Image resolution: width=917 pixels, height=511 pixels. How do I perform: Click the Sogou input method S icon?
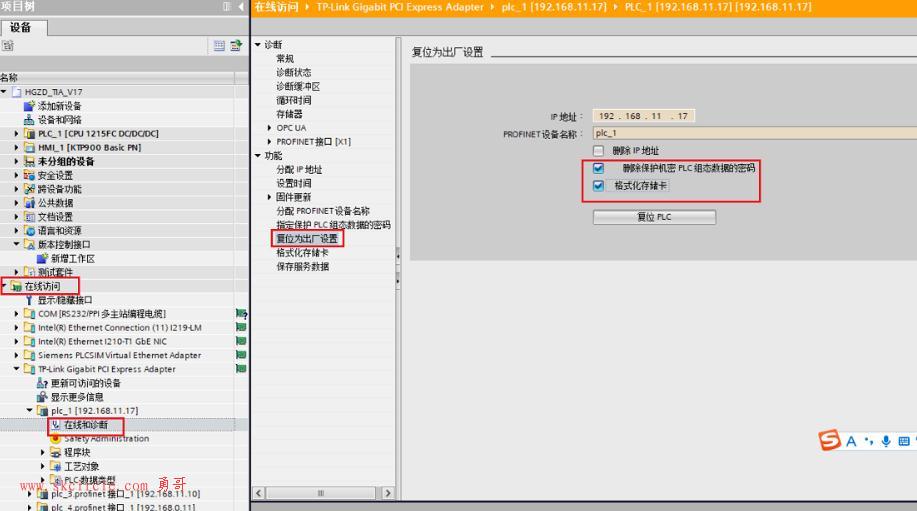829,440
